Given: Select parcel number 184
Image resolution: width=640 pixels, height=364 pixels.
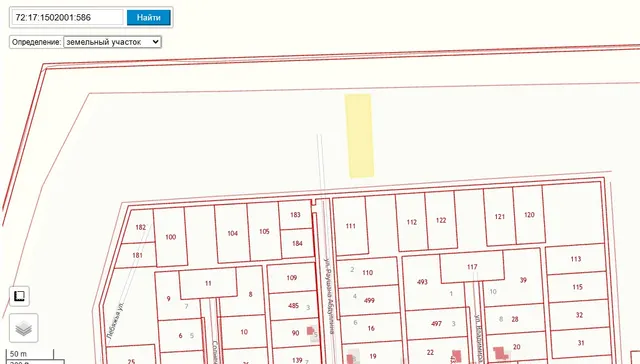Looking at the screenshot, I should (x=297, y=244).
